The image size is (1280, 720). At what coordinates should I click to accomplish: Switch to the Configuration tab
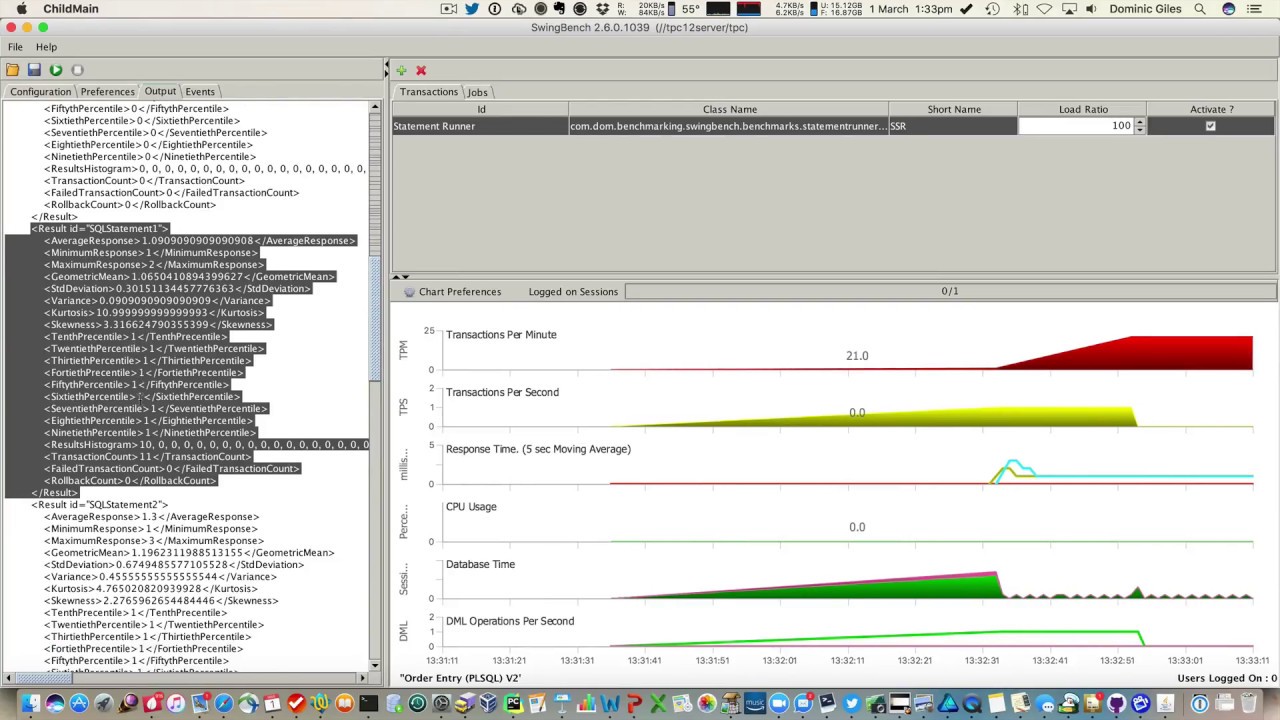[41, 92]
